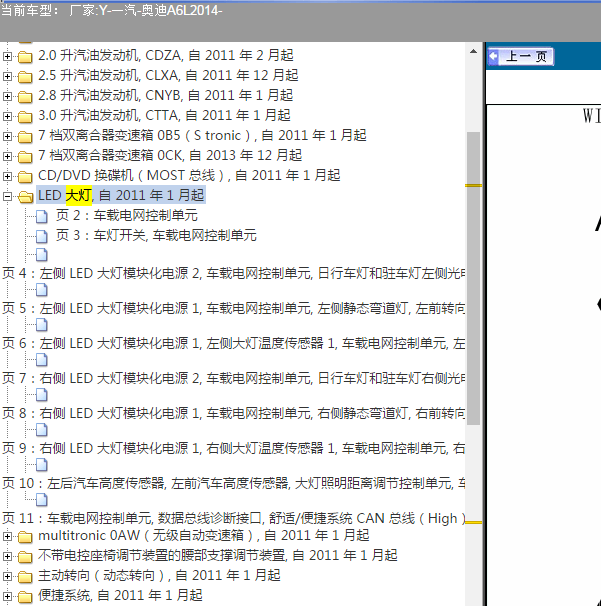Click document icon above 页 7 row
Viewport: 601px width, 606px height.
pos(42,360)
